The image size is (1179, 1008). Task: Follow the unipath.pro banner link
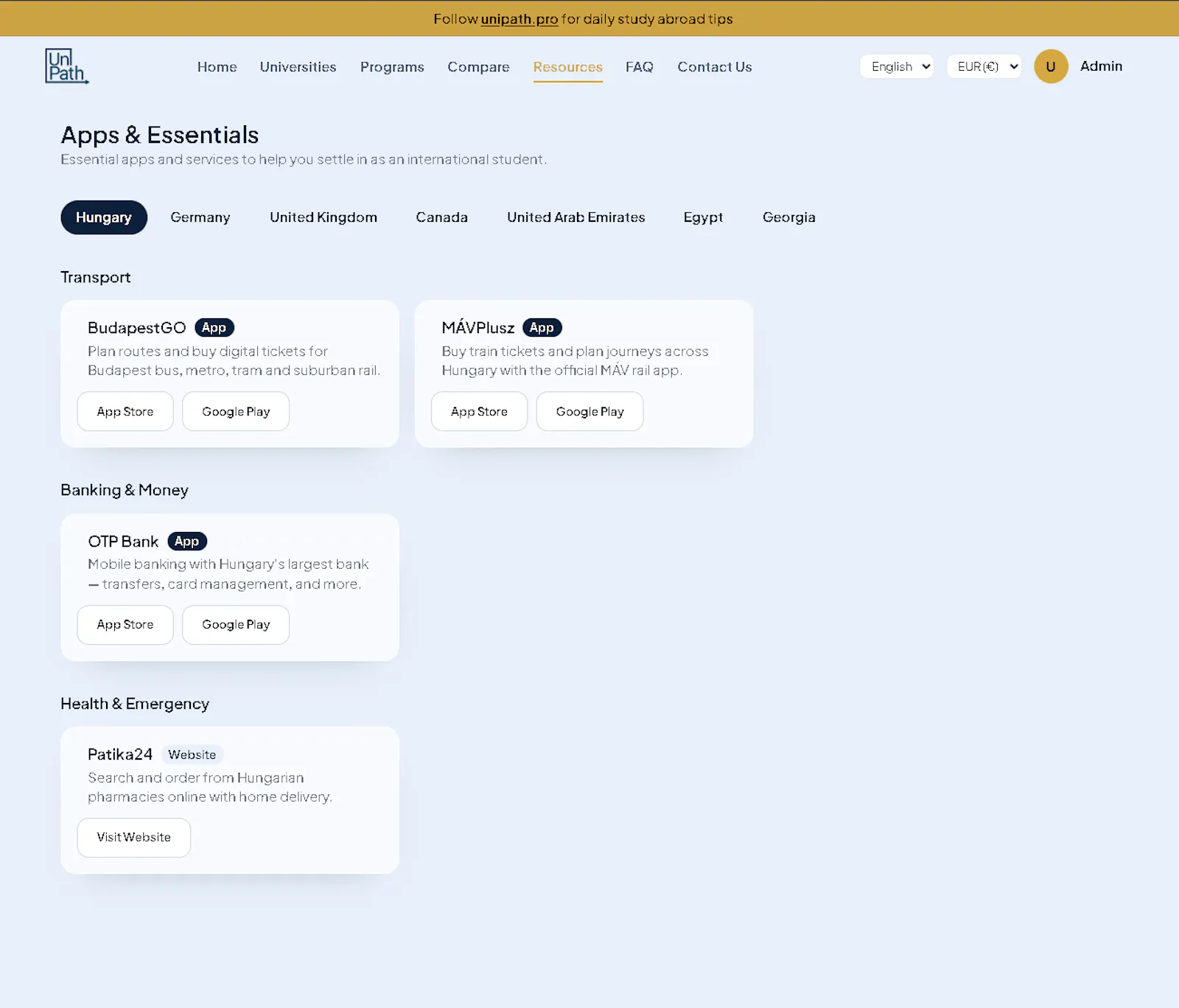point(519,19)
